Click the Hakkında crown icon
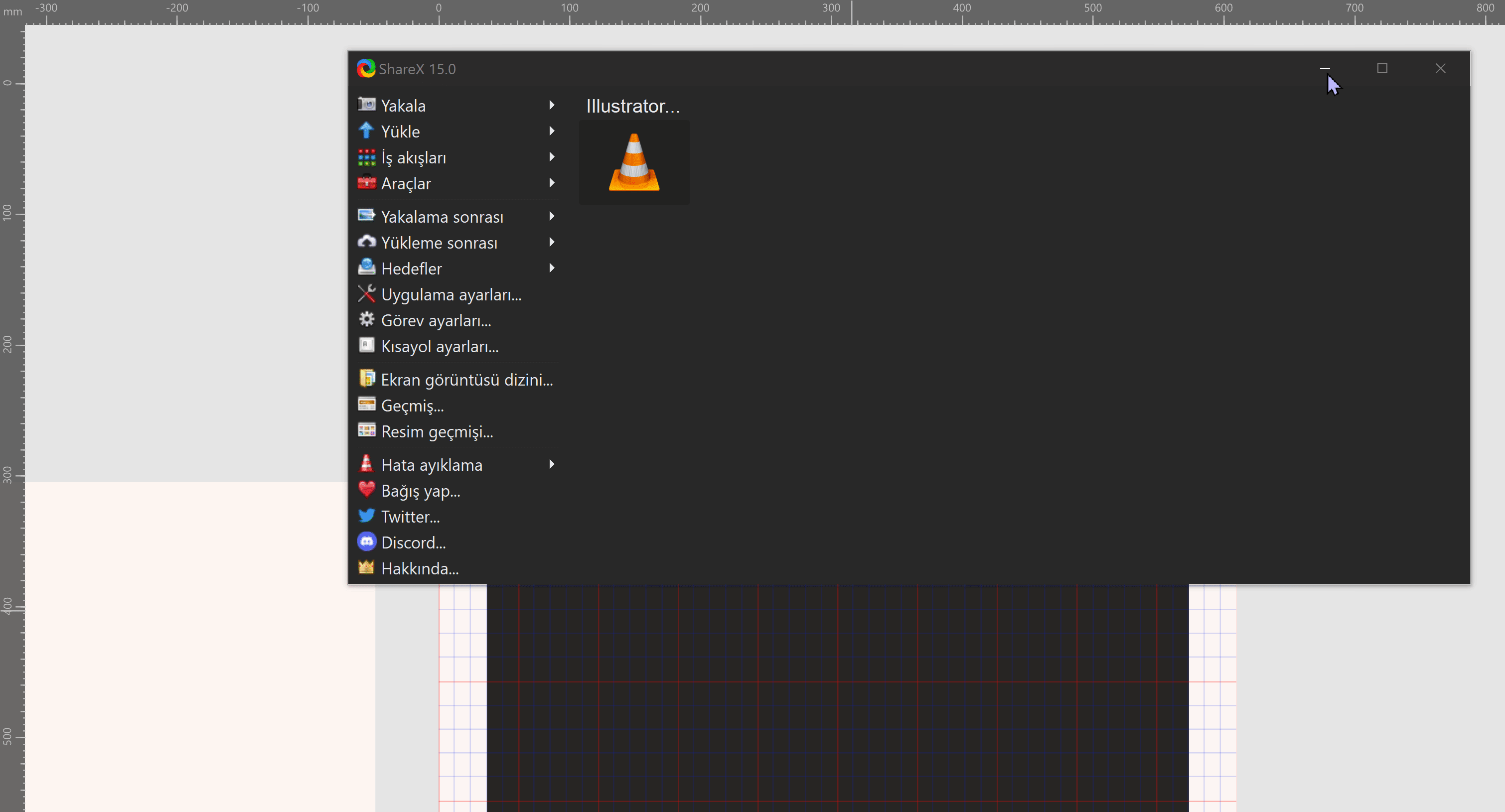 [x=366, y=566]
